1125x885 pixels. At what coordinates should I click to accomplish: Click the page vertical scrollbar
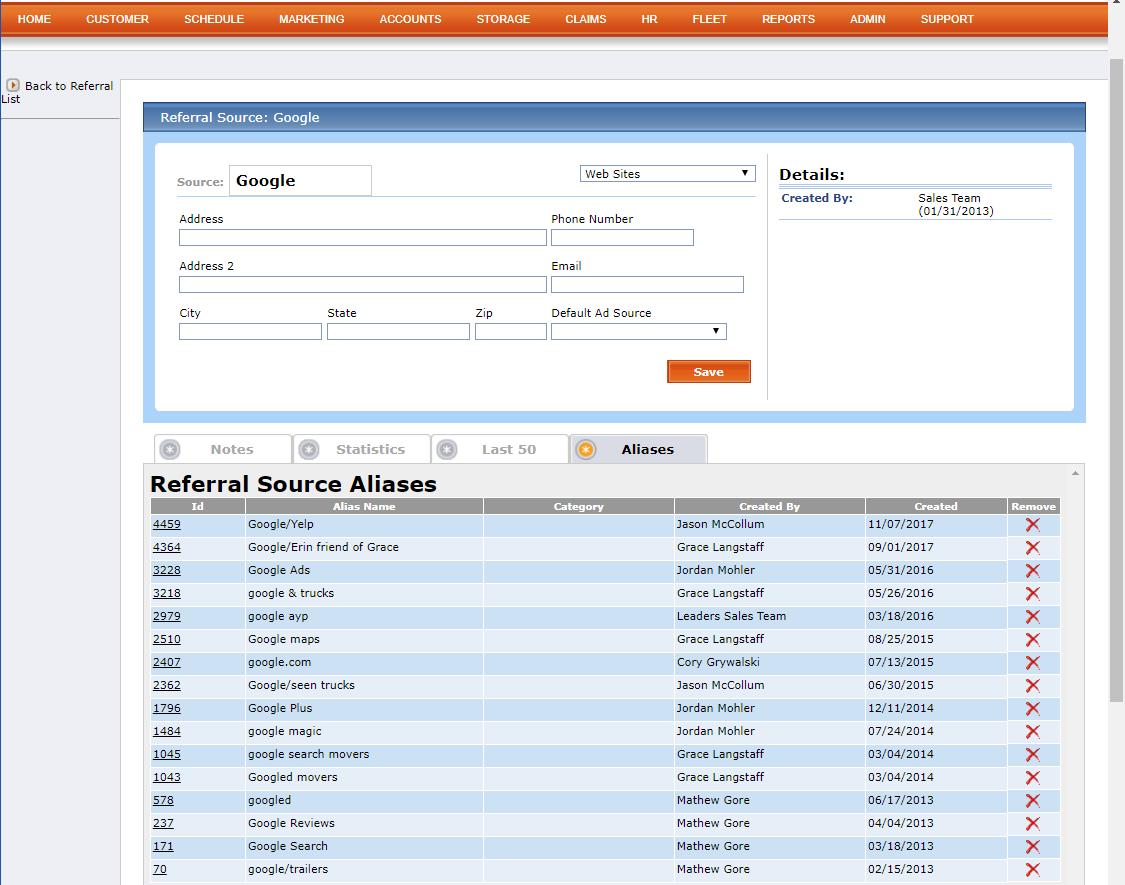1116,380
